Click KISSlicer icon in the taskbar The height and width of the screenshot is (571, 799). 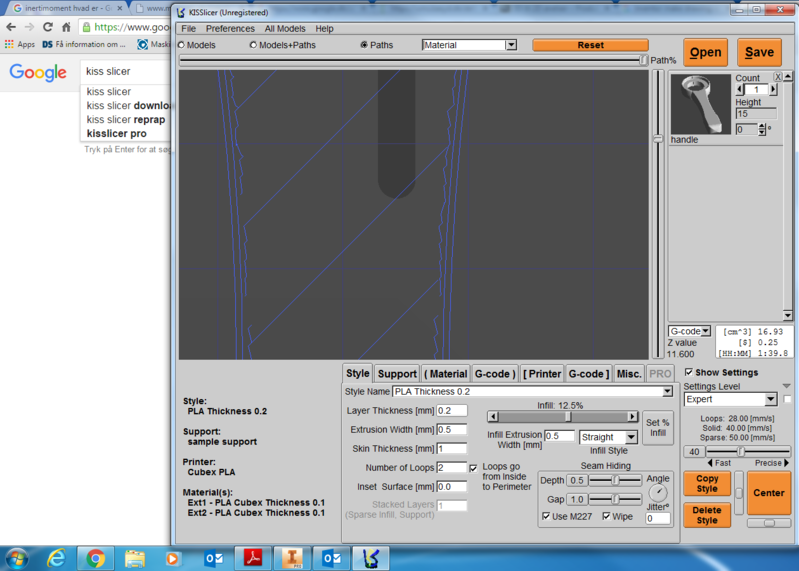(x=371, y=559)
